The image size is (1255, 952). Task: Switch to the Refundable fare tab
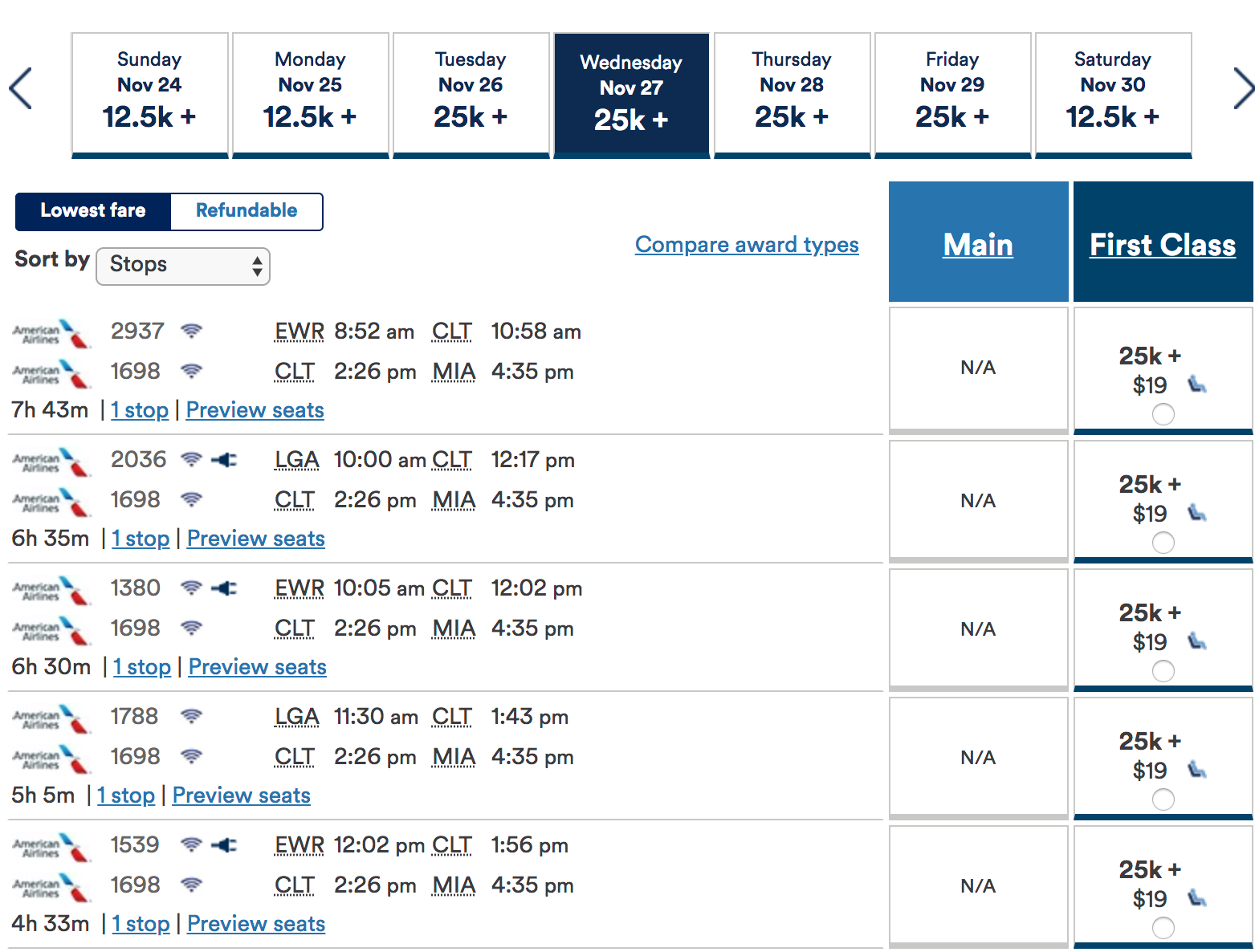(247, 211)
